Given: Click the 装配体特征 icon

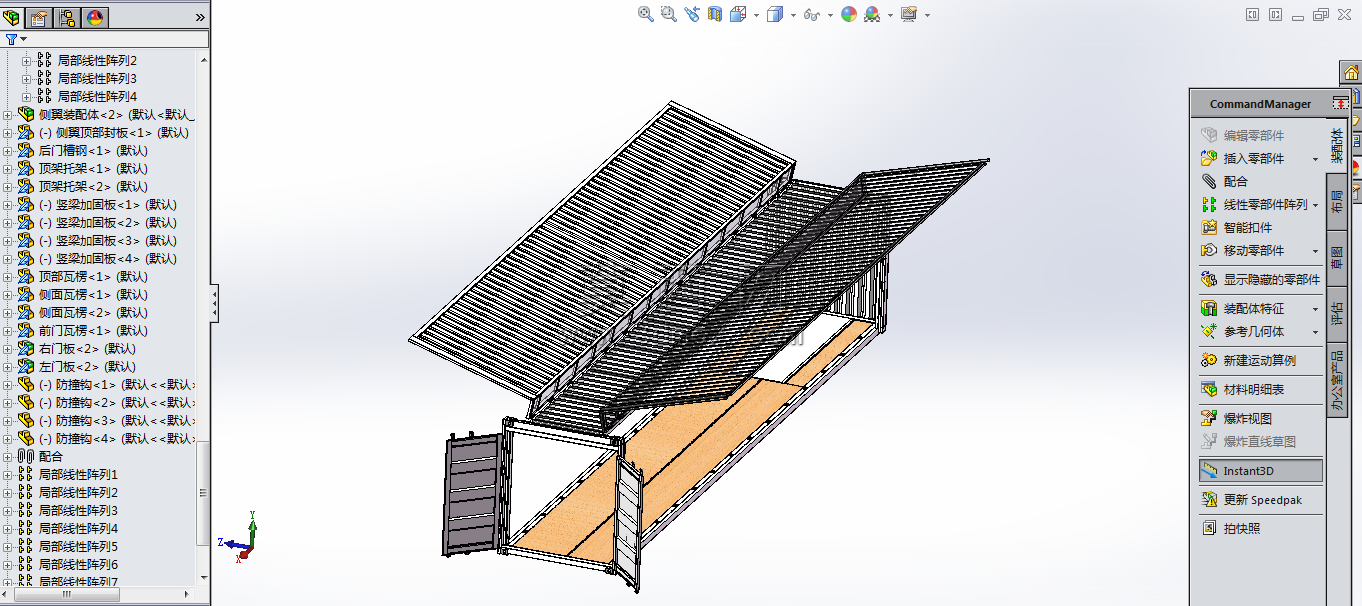Looking at the screenshot, I should (x=1208, y=308).
